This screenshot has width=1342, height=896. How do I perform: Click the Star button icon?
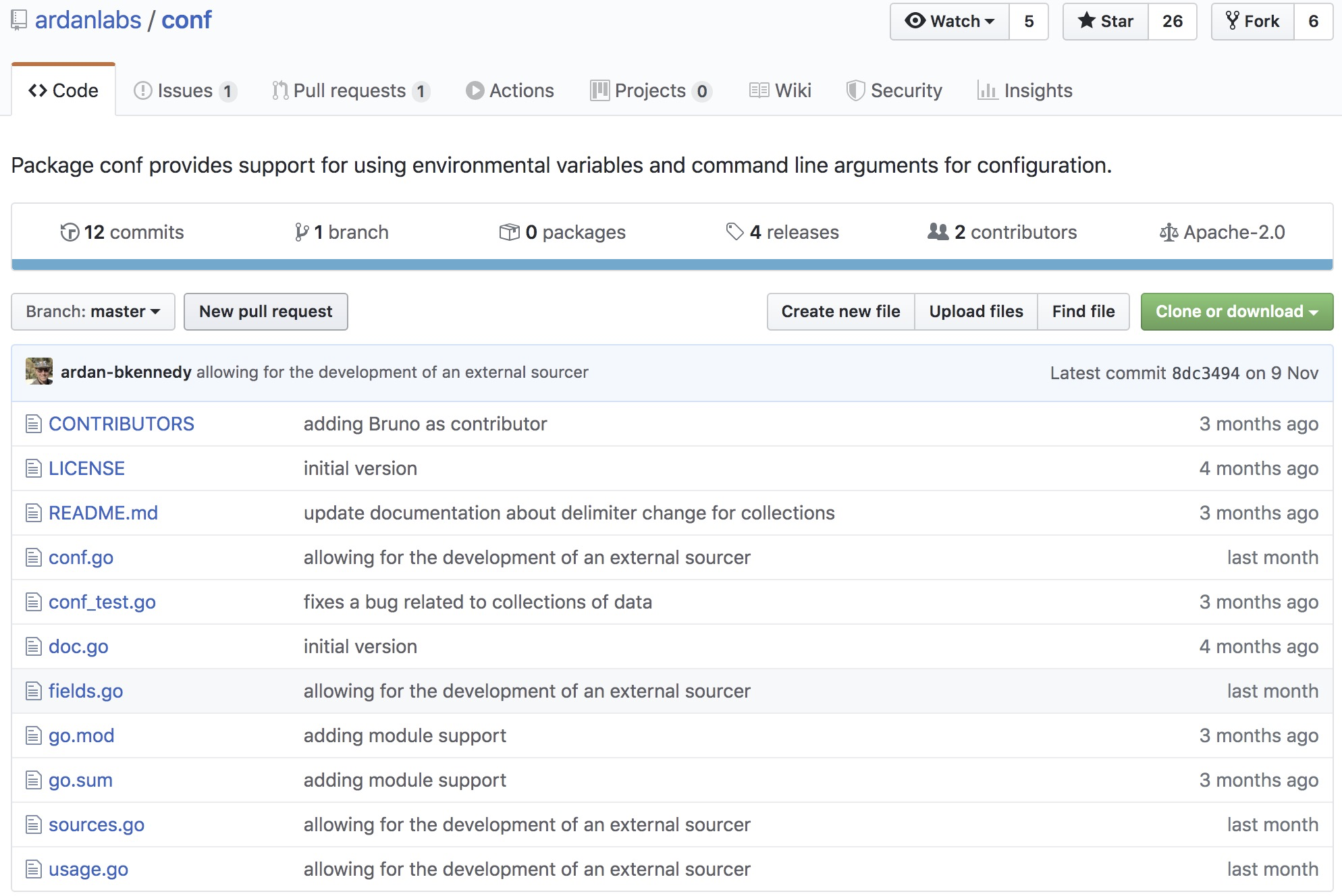pyautogui.click(x=1086, y=21)
